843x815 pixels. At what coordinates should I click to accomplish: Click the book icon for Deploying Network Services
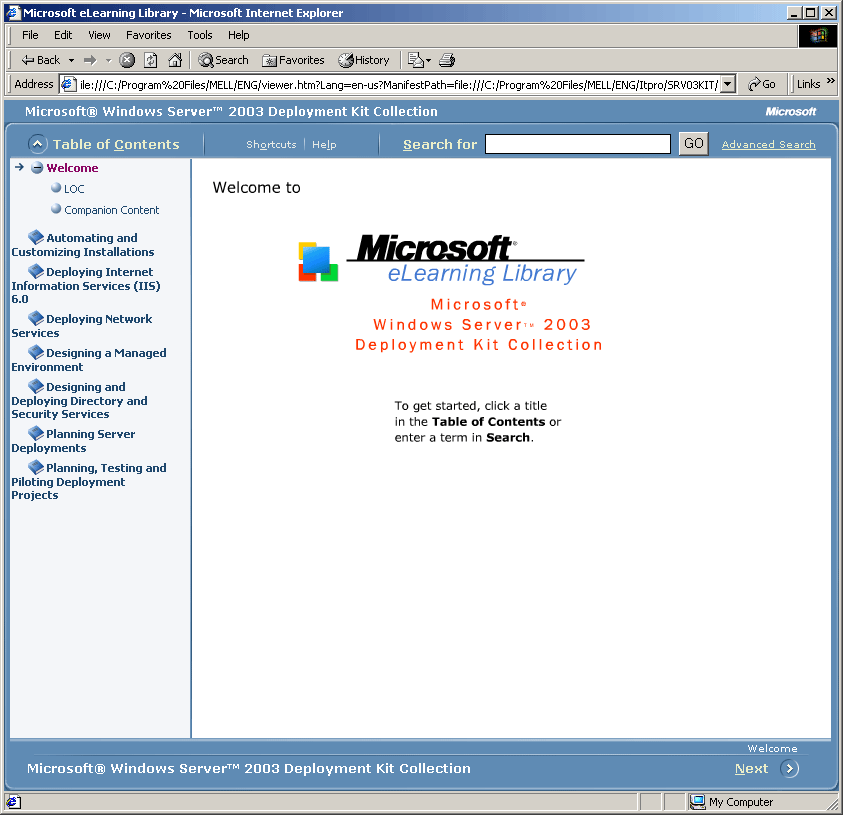36,318
